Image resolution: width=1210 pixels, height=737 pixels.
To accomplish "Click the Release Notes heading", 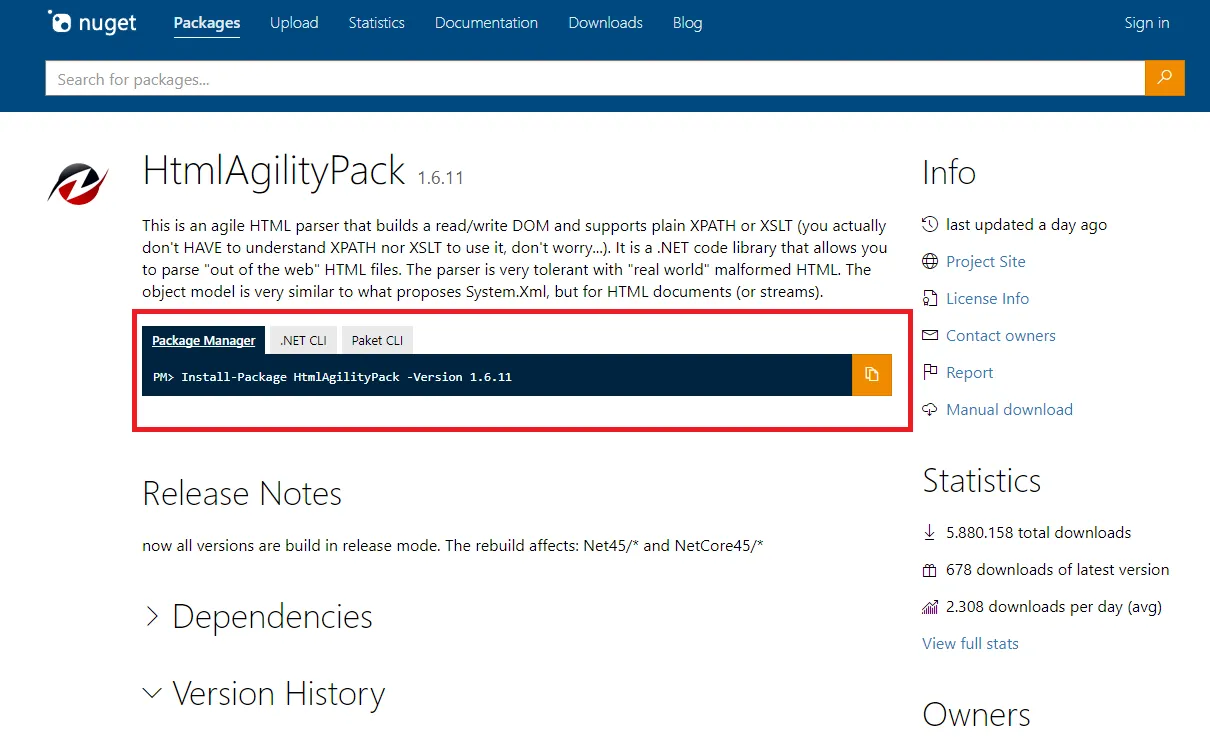I will 242,493.
